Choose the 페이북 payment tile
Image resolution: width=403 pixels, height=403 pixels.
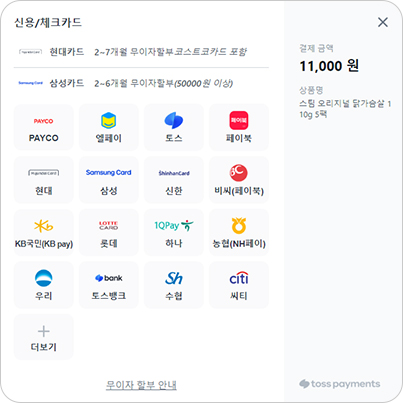click(239, 127)
